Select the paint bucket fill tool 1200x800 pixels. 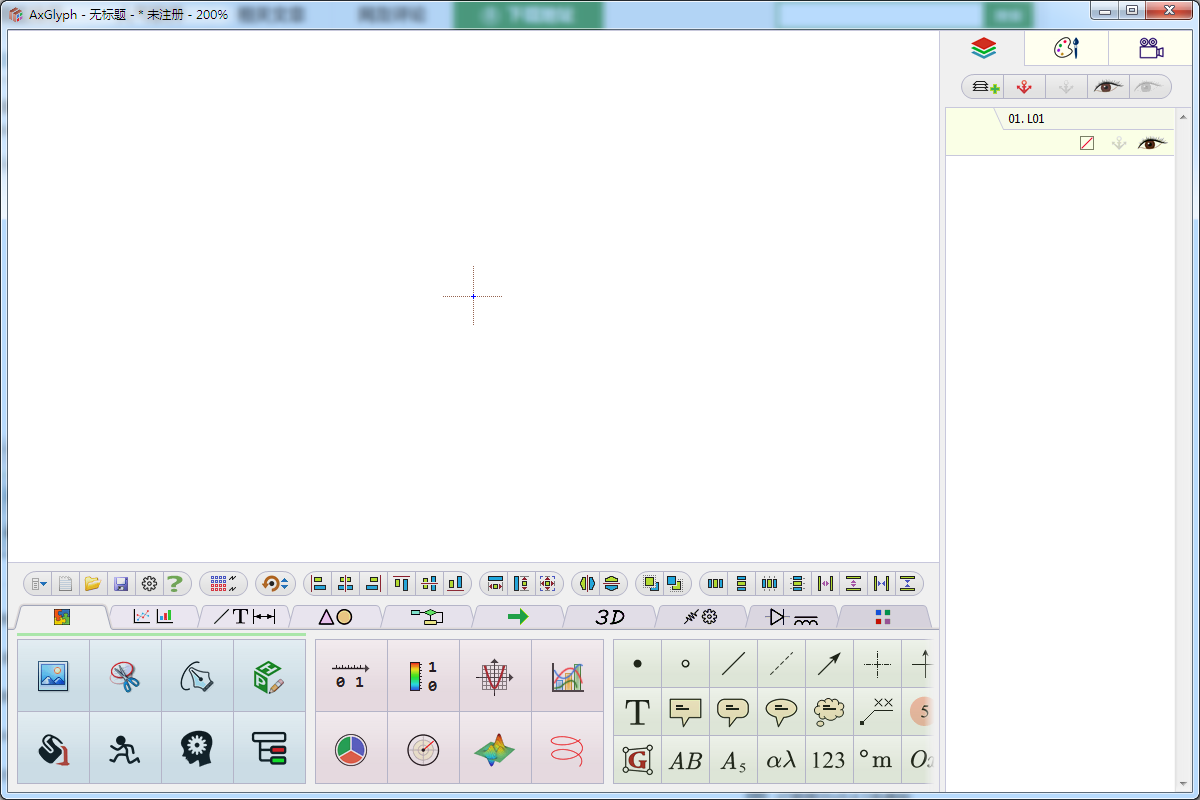click(x=53, y=748)
